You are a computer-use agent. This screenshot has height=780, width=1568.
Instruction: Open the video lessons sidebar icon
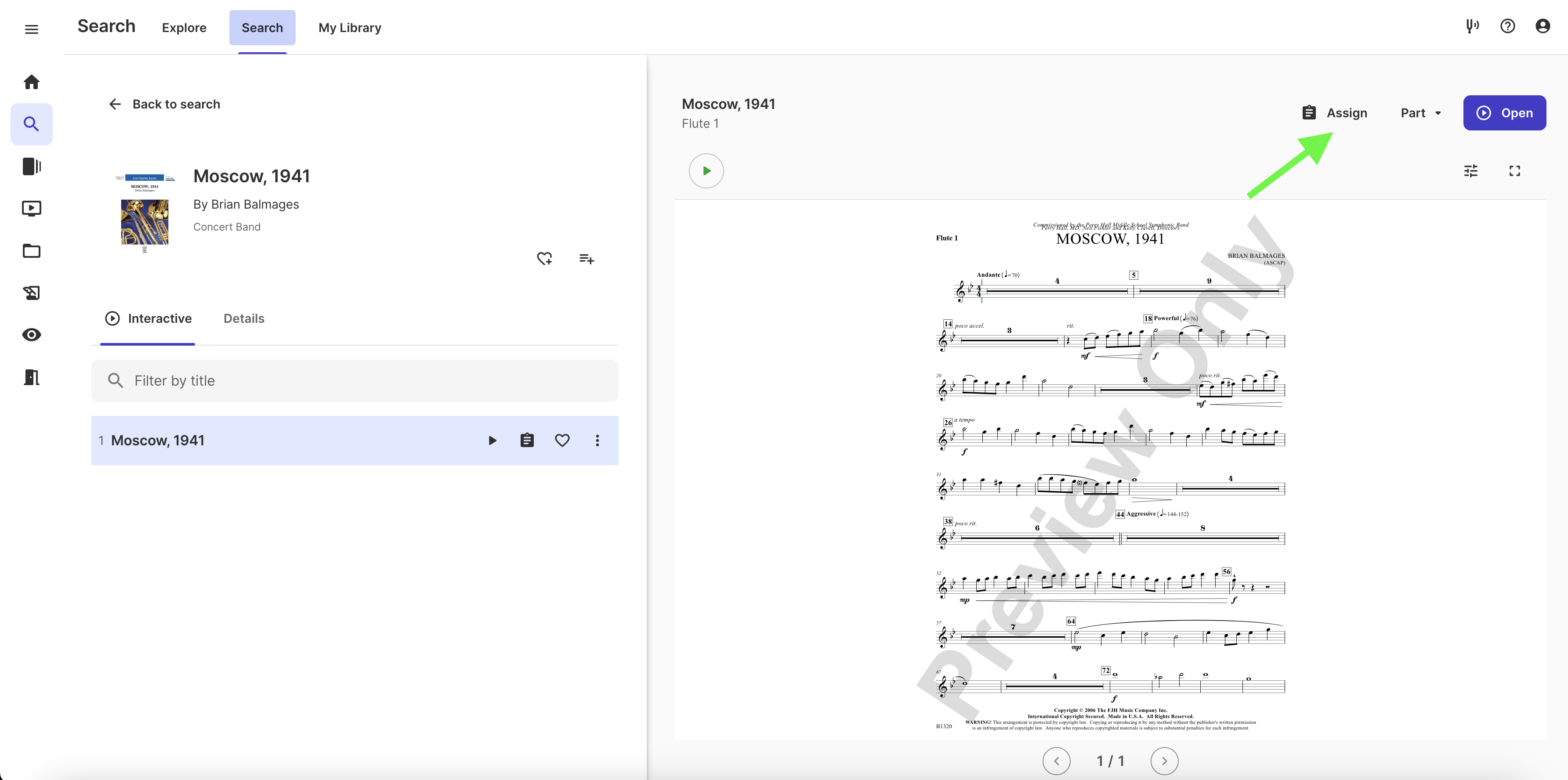31,208
